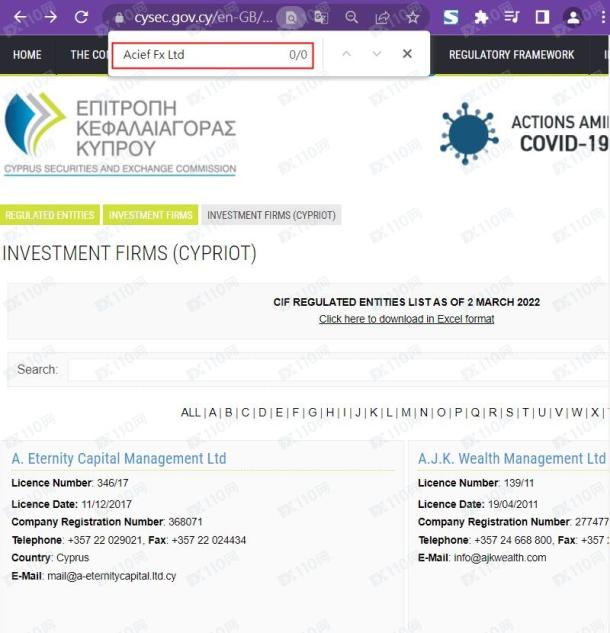Viewport: 610px width, 633px height.
Task: Select Company Registration Number 368071
Action: pyautogui.click(x=107, y=522)
